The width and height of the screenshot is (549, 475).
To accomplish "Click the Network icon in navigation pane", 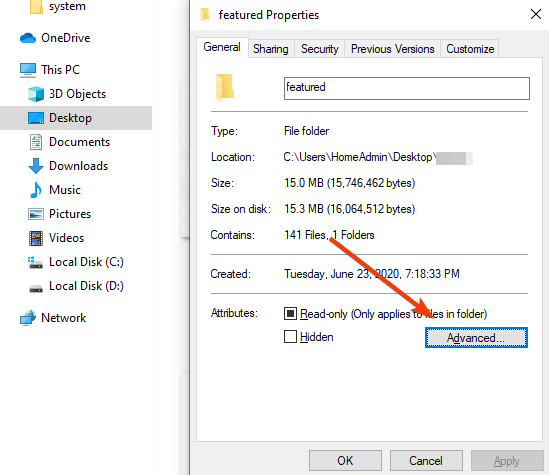I will 28,318.
